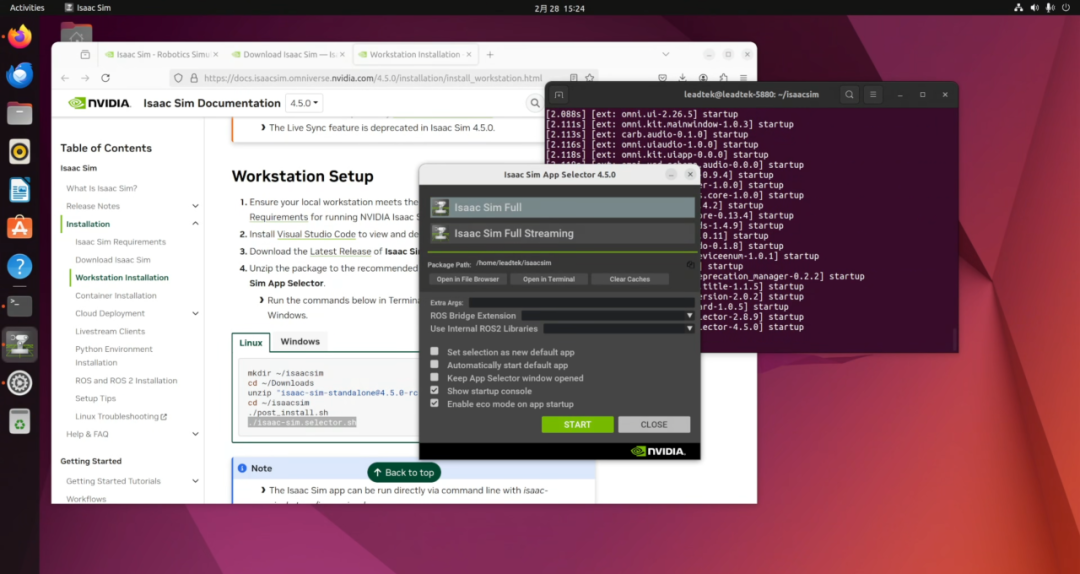Open LibreOffice Writer from the dock

tap(19, 189)
